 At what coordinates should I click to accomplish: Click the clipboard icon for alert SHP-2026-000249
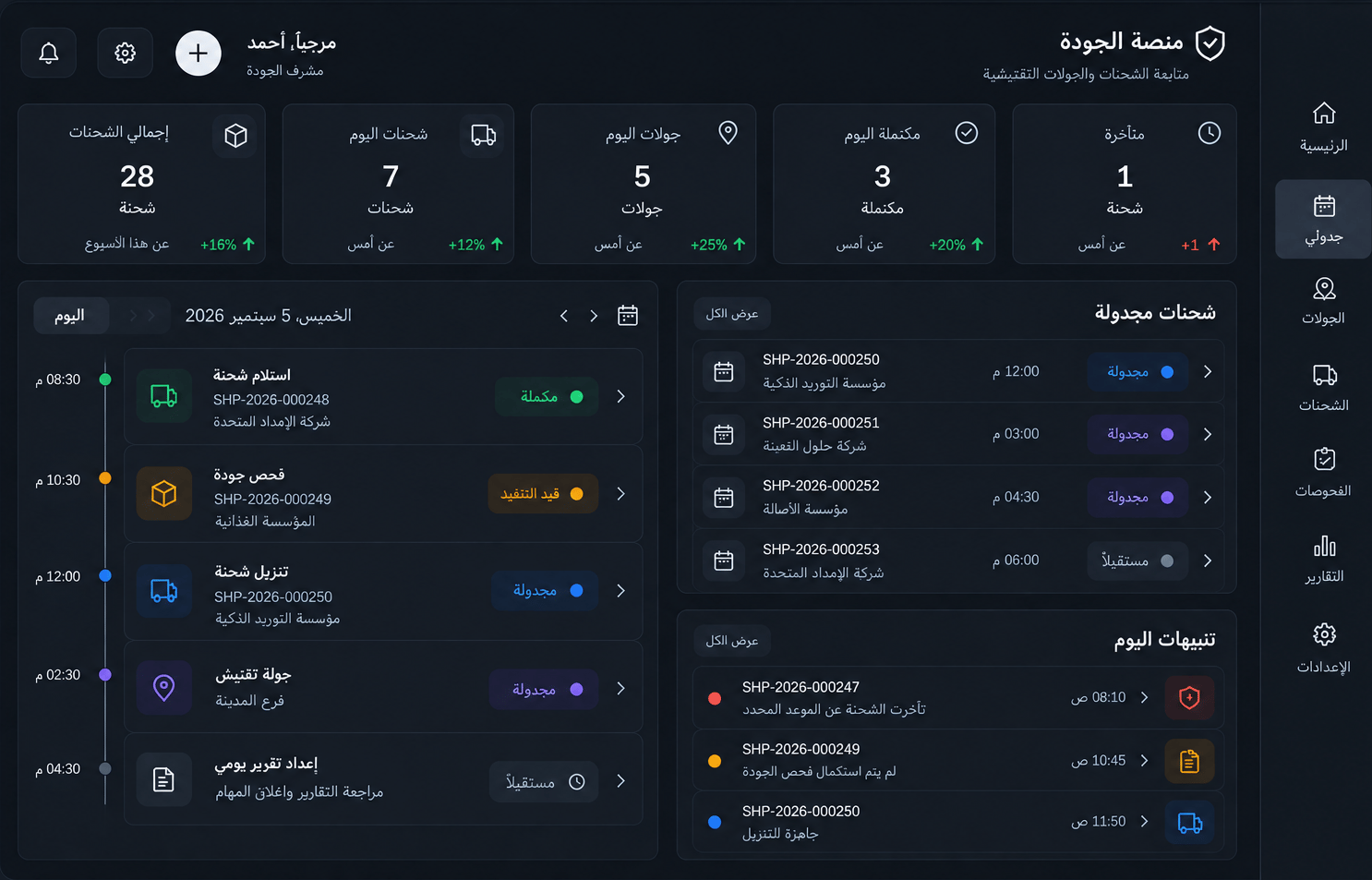pyautogui.click(x=1189, y=761)
